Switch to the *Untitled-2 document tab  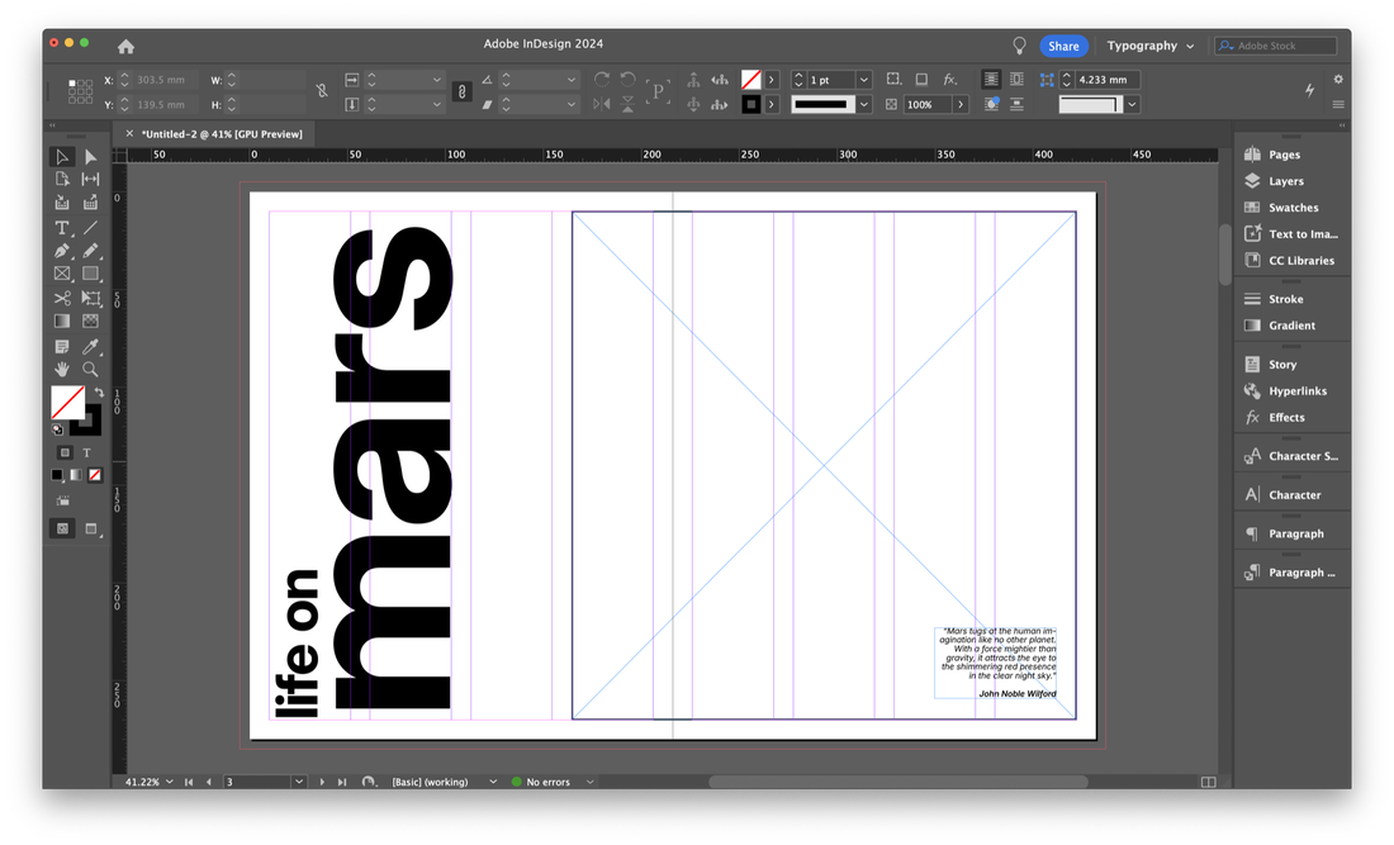(221, 133)
